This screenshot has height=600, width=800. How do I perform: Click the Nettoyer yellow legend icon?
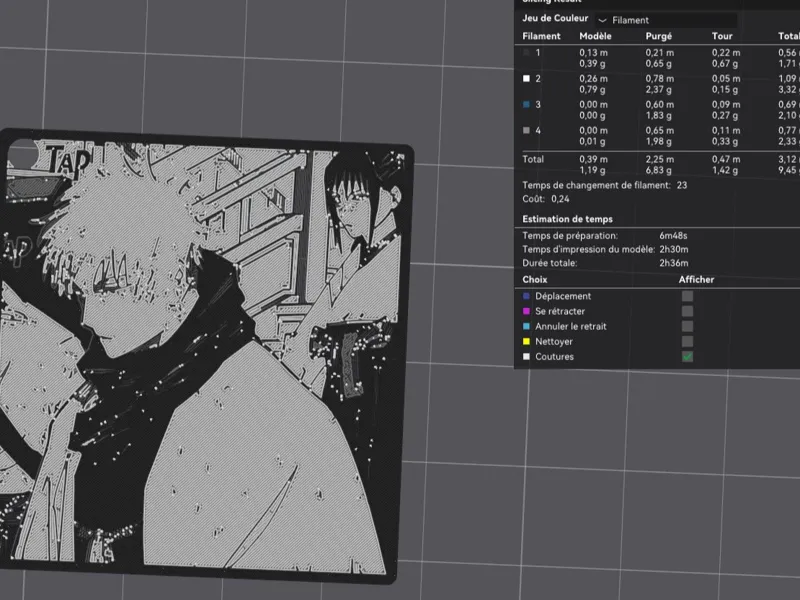pyautogui.click(x=527, y=341)
